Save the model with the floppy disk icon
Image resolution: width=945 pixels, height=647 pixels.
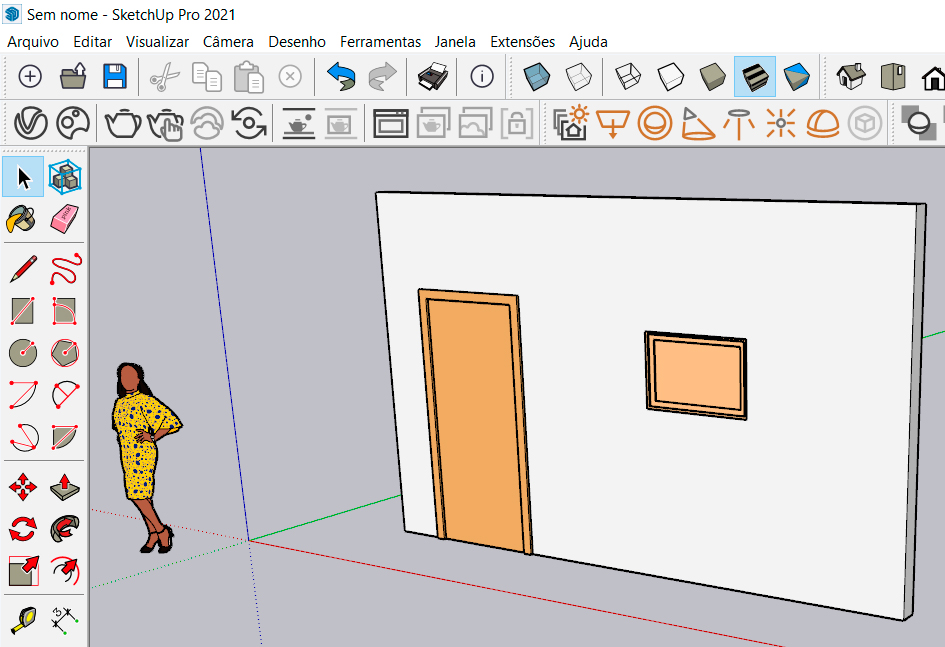click(x=115, y=77)
